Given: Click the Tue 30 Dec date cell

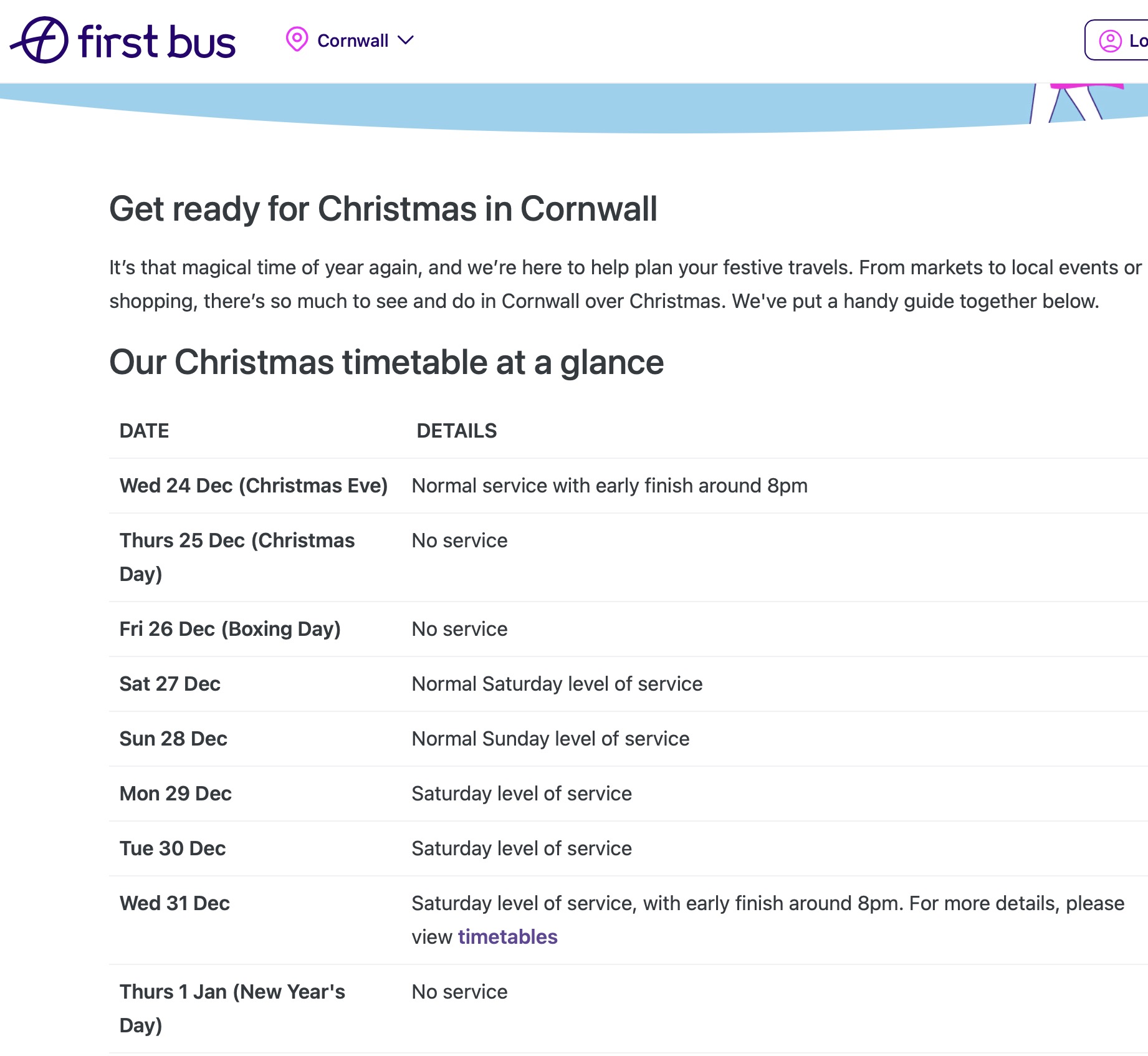Looking at the screenshot, I should [x=172, y=848].
